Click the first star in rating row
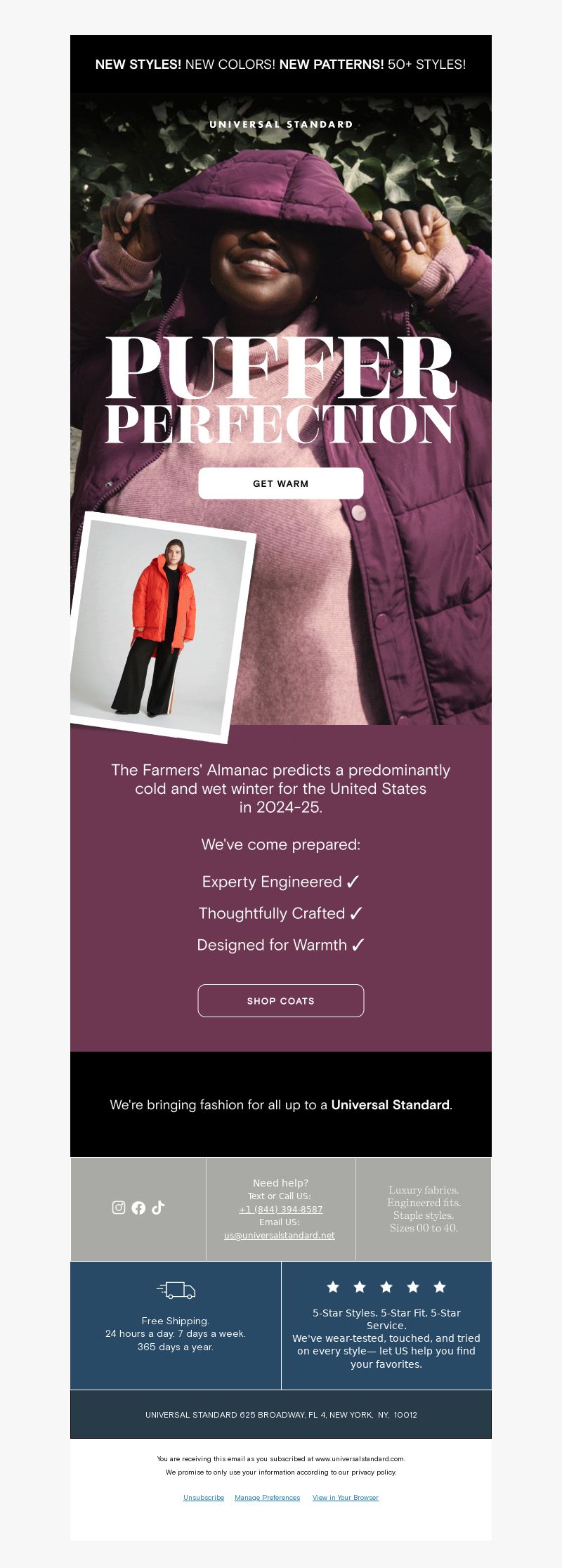 (333, 1287)
